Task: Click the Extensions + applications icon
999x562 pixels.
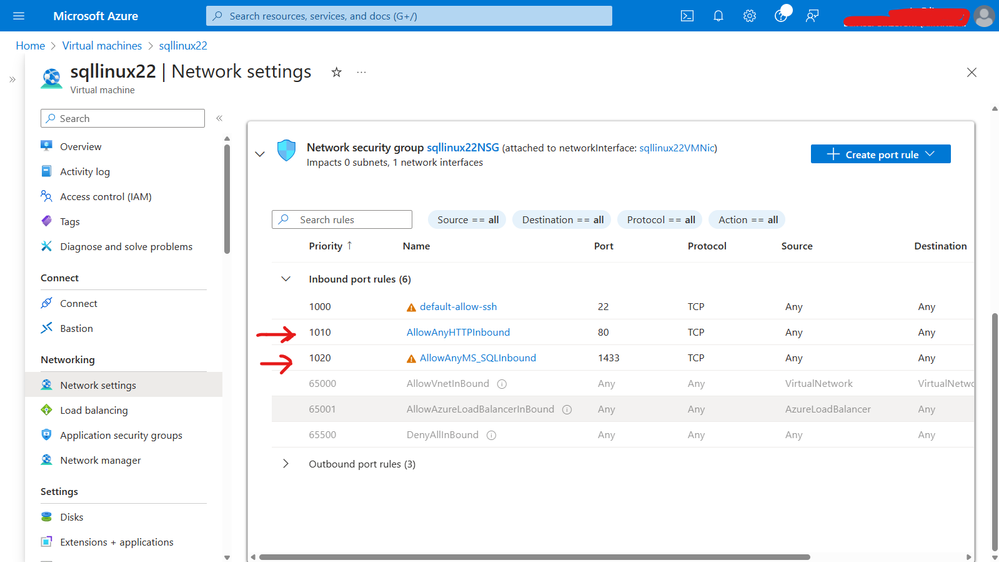Action: [x=47, y=542]
